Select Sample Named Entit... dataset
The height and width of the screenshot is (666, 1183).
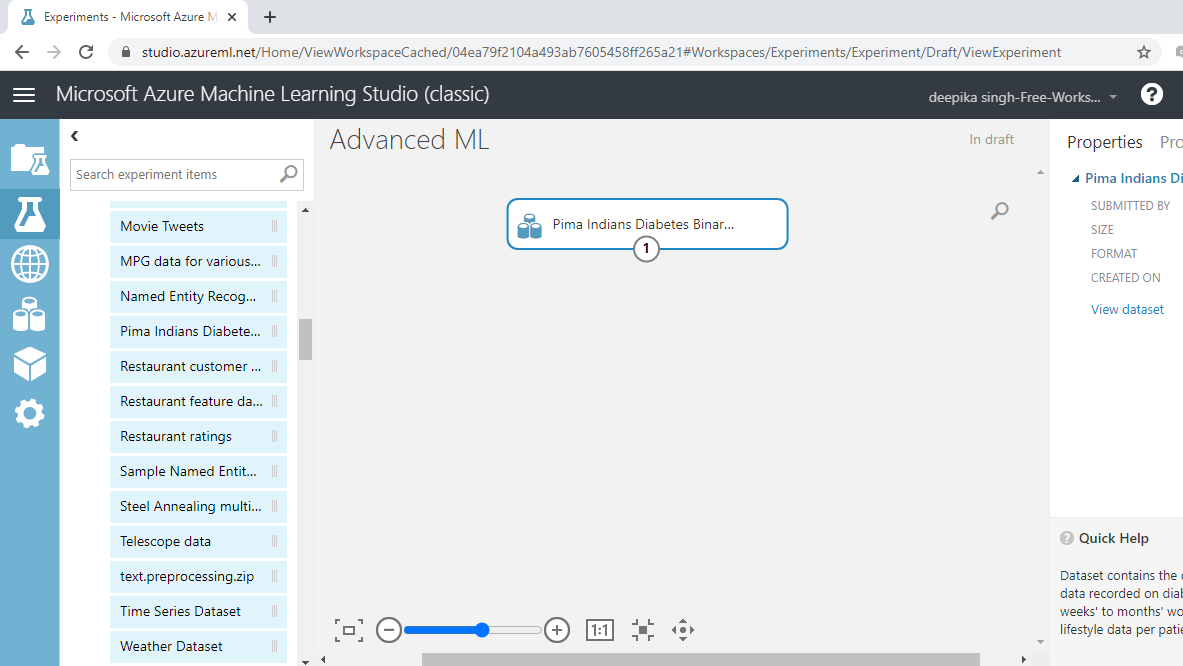(x=198, y=471)
